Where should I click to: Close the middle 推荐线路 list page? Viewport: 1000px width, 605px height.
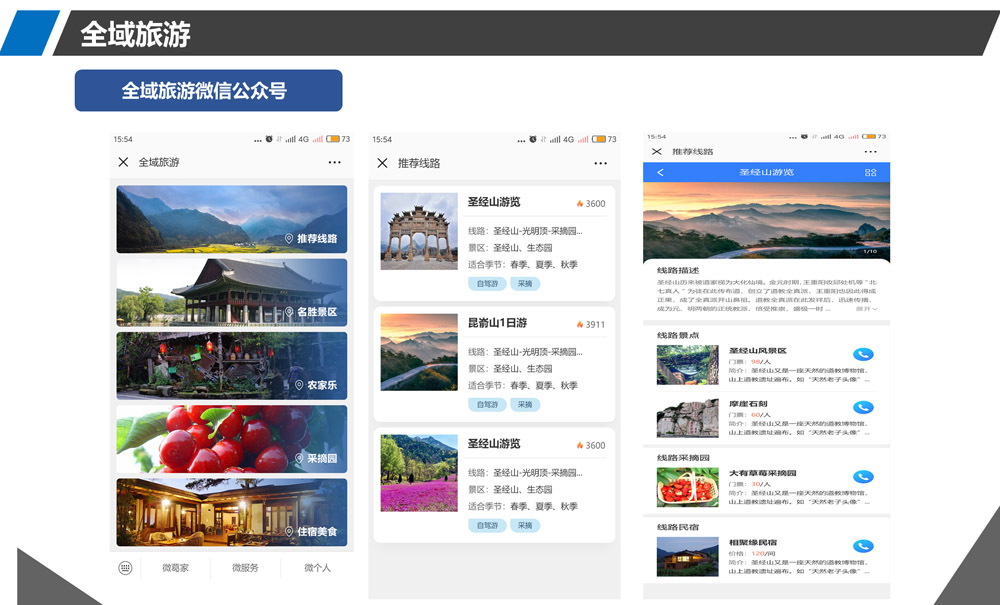[382, 163]
